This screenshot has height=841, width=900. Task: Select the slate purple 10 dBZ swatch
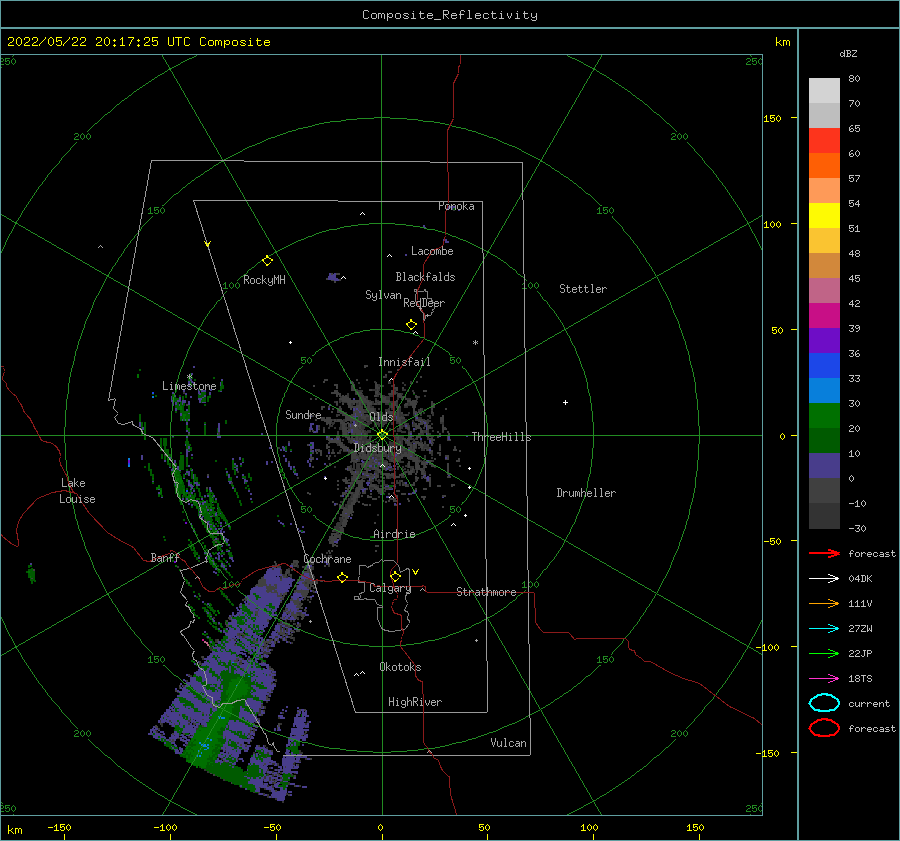pyautogui.click(x=824, y=466)
